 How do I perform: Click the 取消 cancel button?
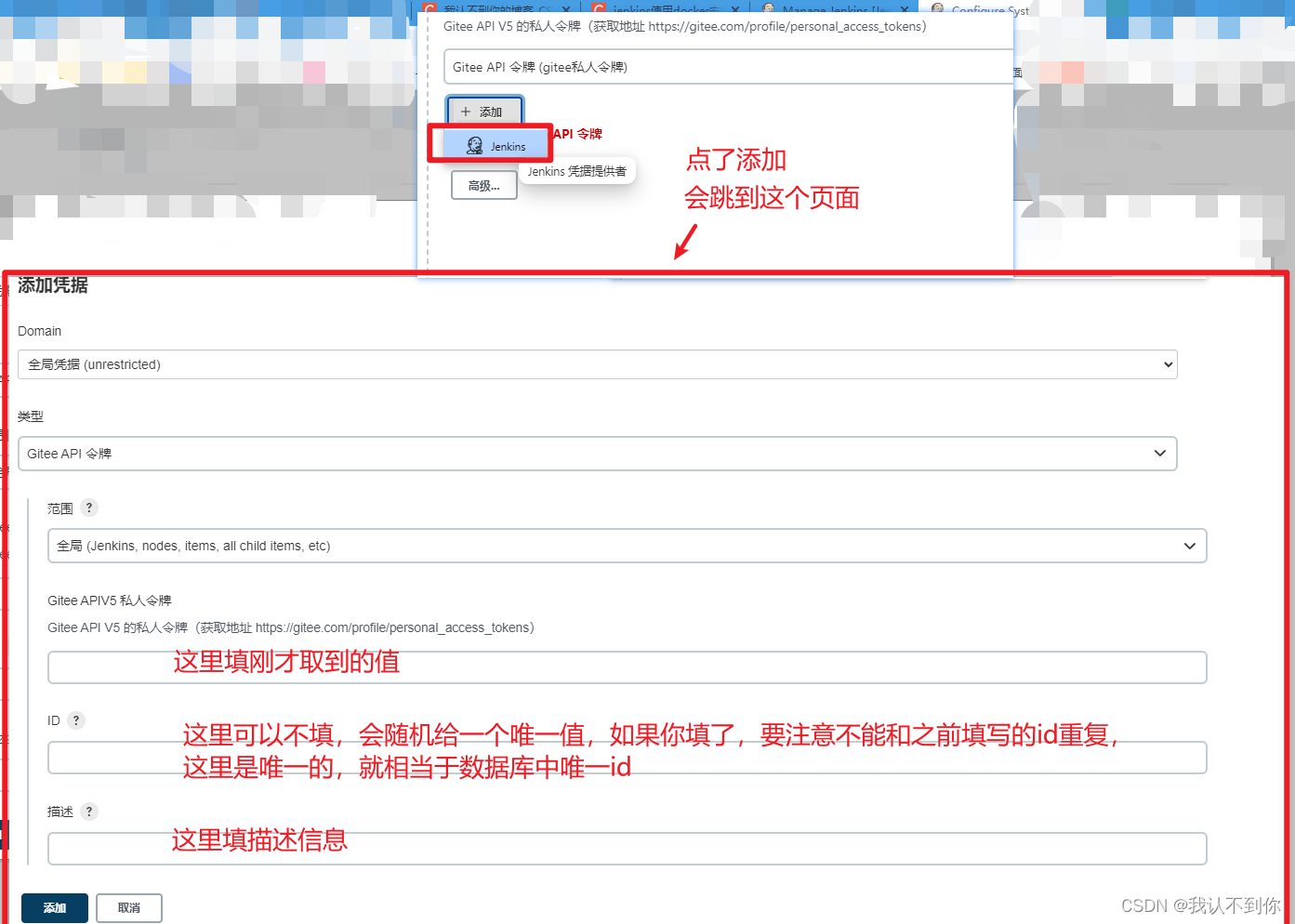tap(129, 908)
